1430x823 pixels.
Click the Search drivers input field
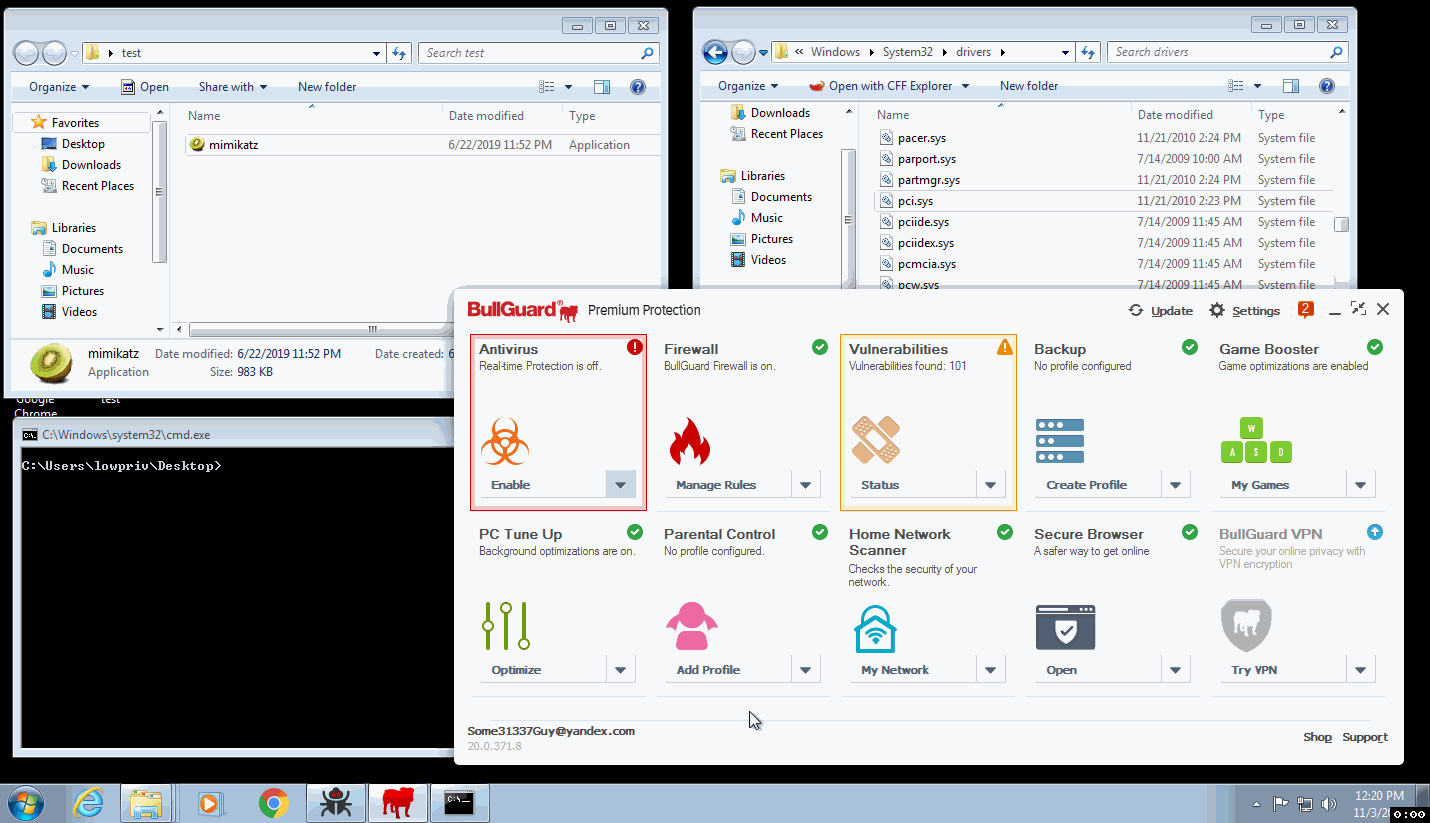point(1227,52)
